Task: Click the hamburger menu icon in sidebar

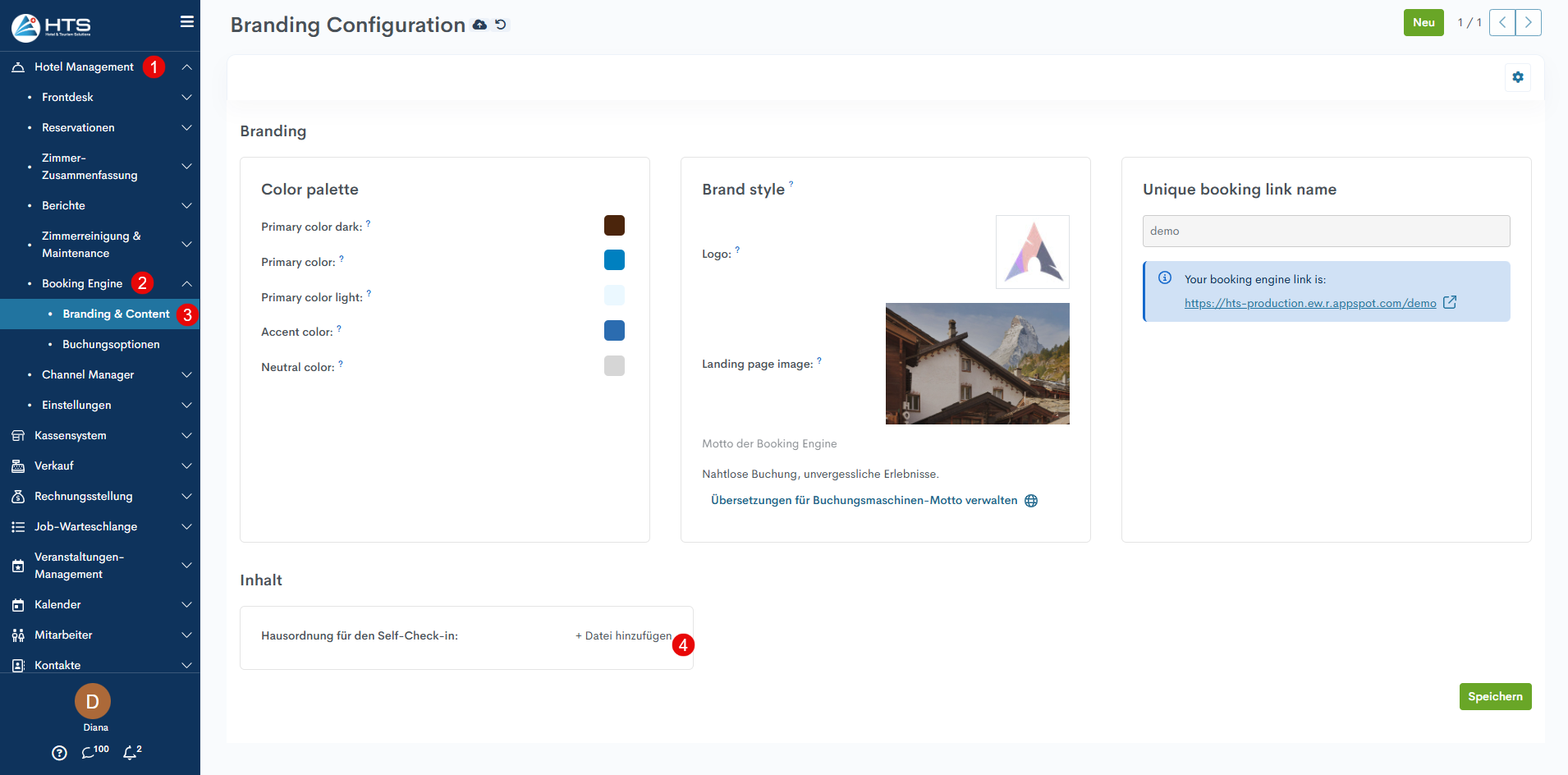Action: [x=187, y=22]
